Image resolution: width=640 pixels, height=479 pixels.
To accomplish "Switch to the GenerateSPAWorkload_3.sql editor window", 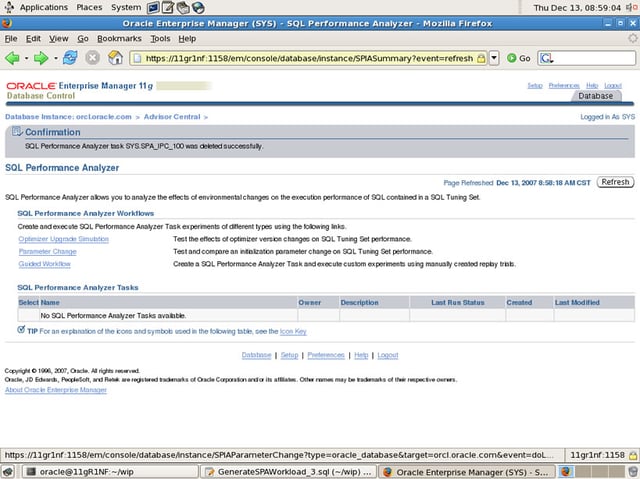I will click(x=289, y=472).
